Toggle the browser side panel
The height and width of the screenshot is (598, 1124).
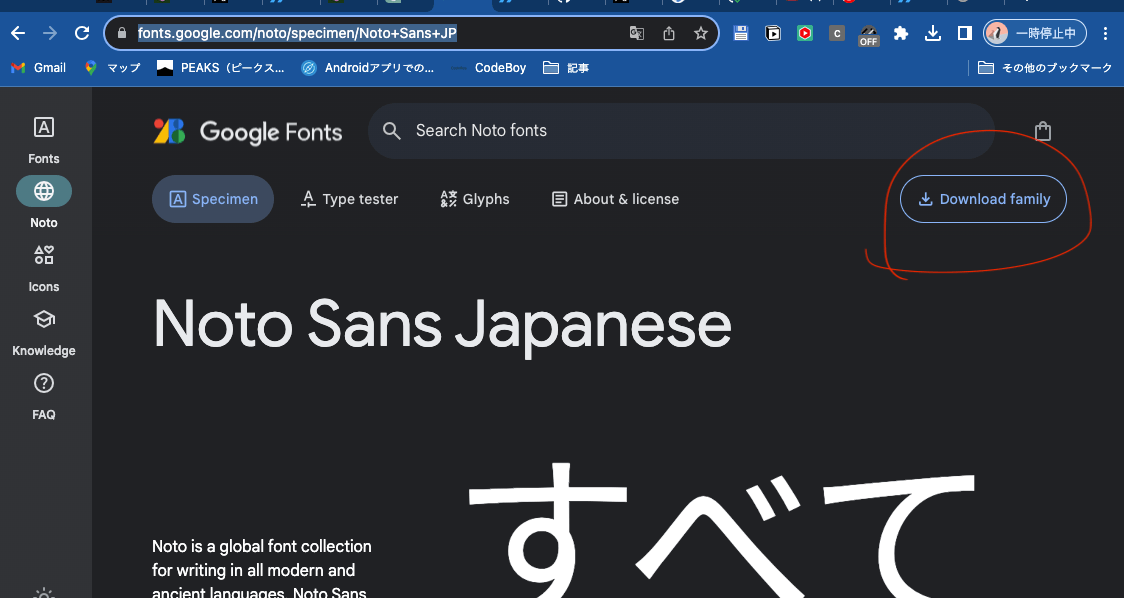965,33
